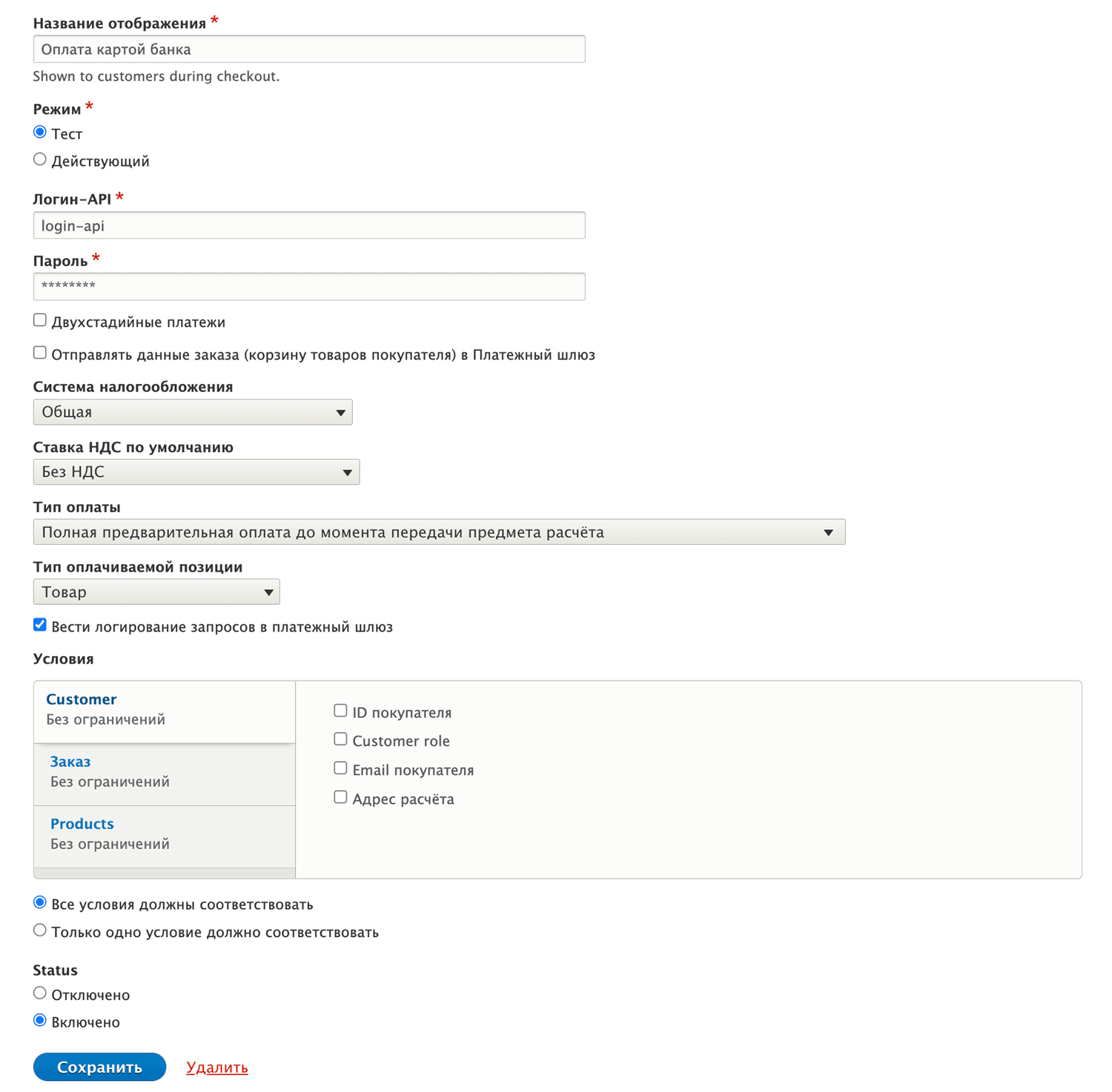Open the Тип оплаты dropdown
The width and height of the screenshot is (1112, 1092).
(439, 532)
